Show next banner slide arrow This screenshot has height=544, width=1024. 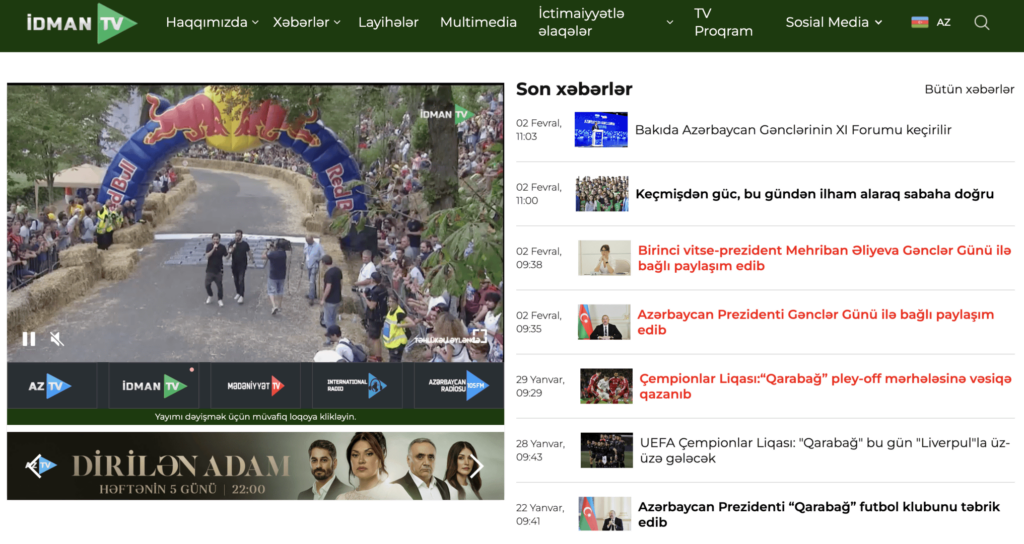[x=477, y=466]
